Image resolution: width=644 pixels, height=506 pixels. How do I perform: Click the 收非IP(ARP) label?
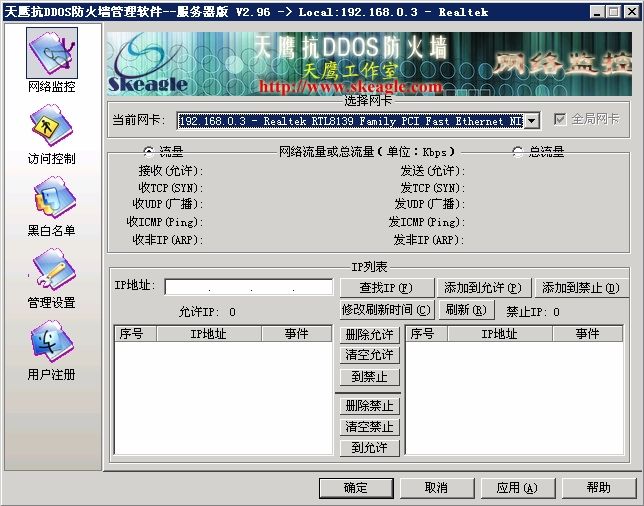168,240
